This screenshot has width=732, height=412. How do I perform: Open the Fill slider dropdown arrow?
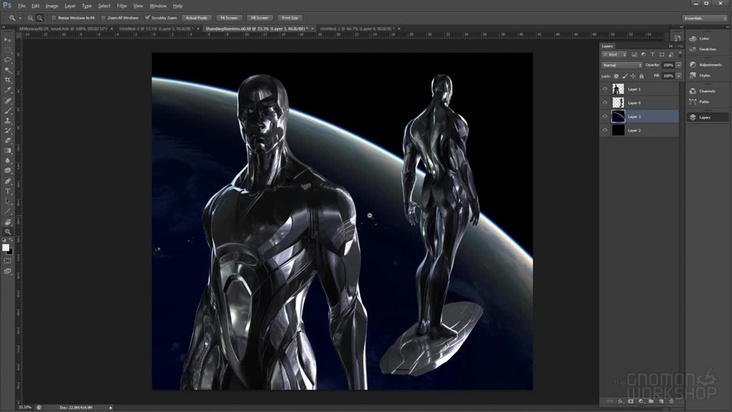679,76
